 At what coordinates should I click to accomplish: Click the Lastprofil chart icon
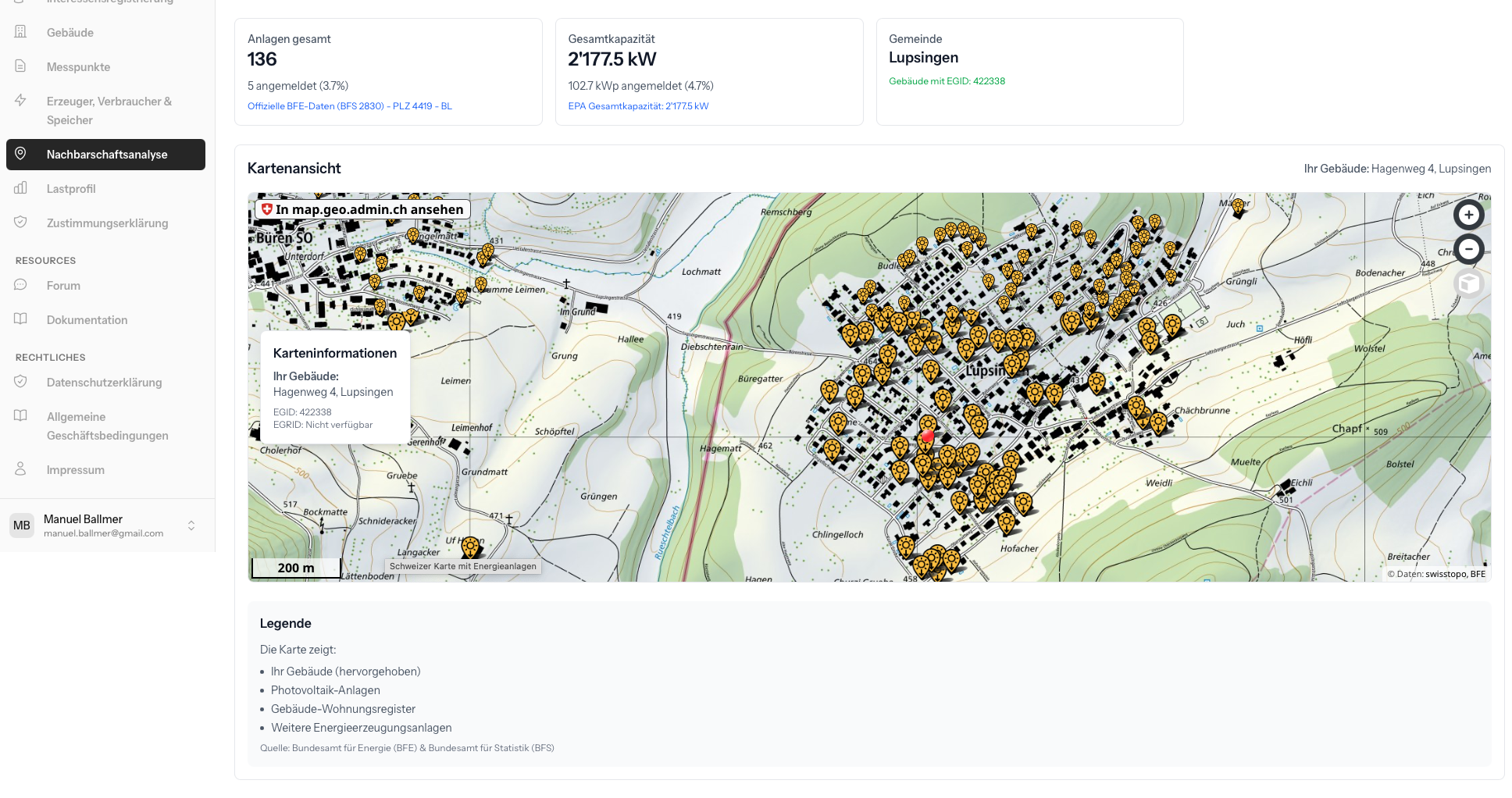pyautogui.click(x=21, y=188)
